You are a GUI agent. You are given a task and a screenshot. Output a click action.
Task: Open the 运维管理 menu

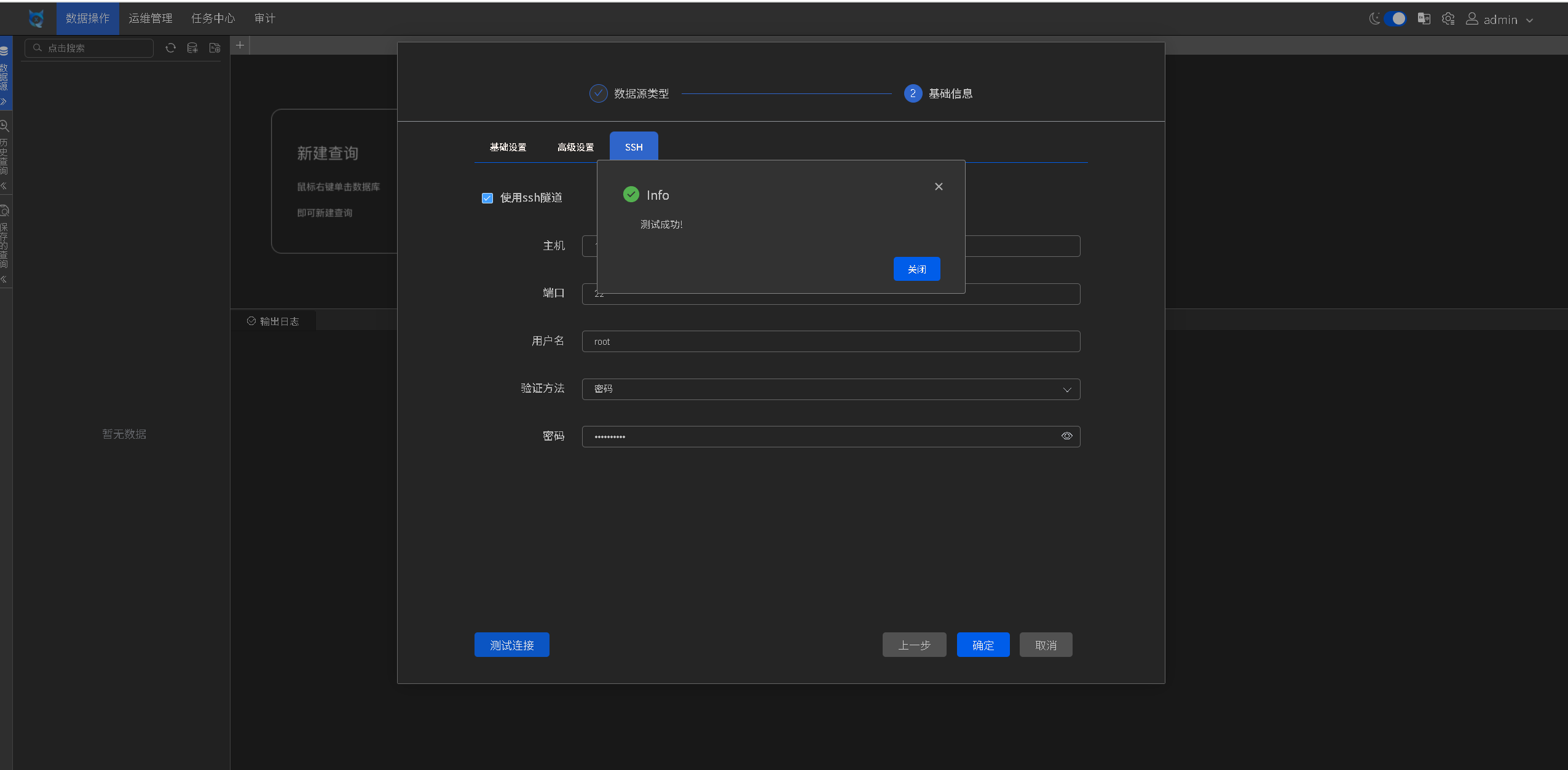click(x=150, y=18)
